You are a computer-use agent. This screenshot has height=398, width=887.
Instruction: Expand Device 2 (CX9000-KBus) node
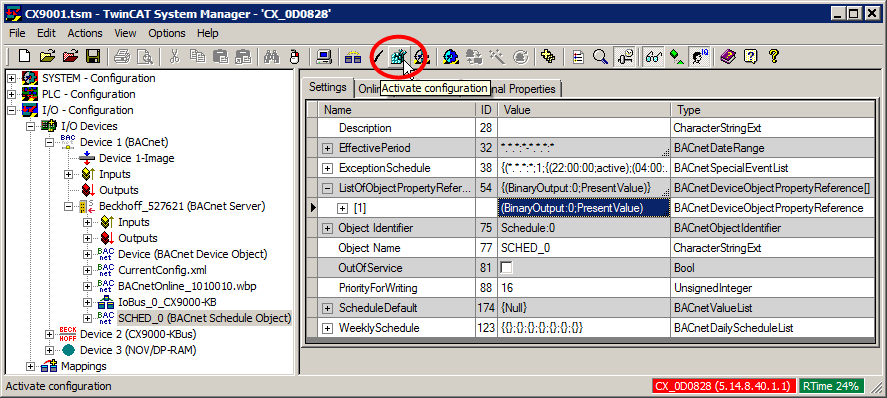click(49, 334)
